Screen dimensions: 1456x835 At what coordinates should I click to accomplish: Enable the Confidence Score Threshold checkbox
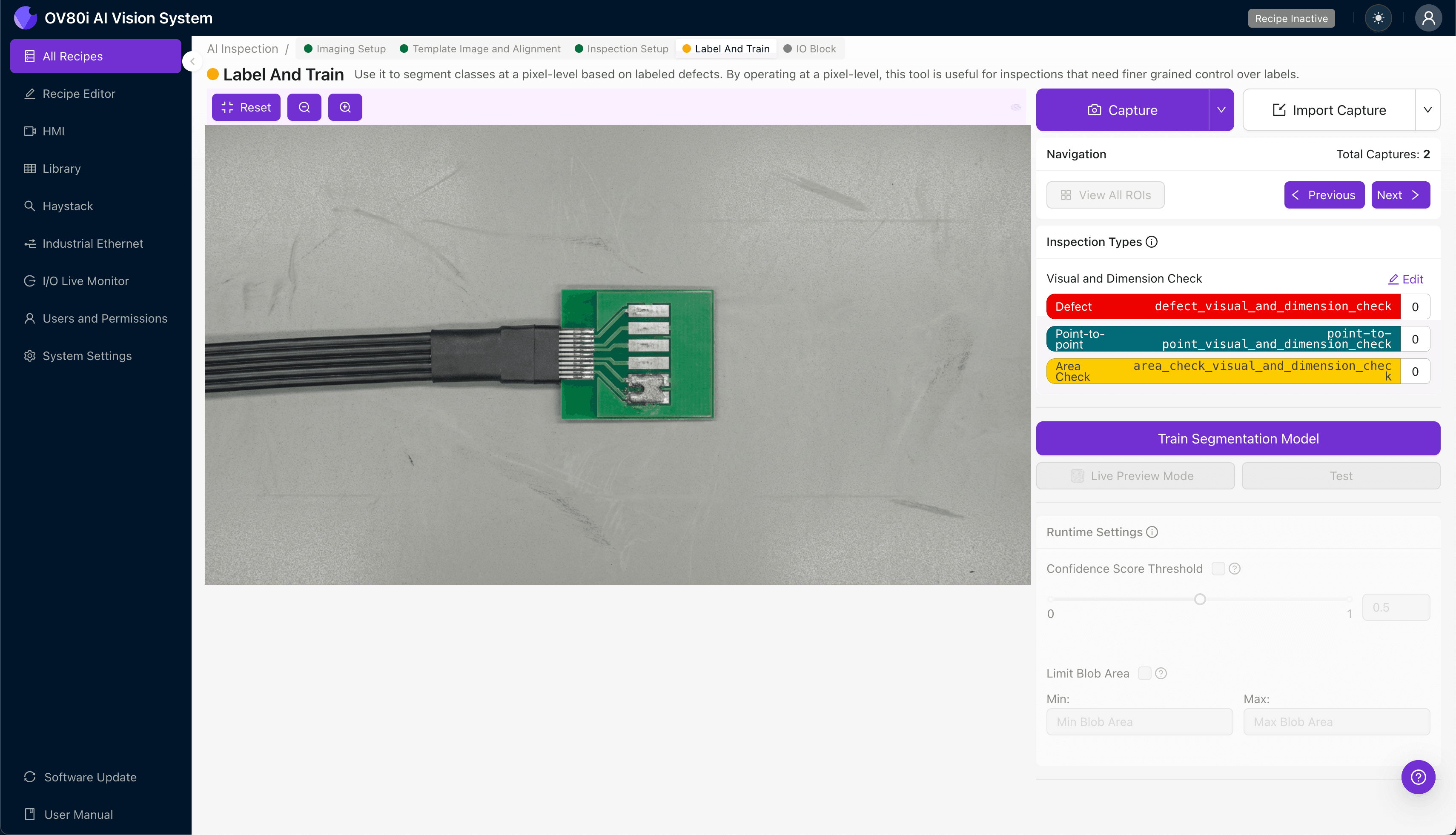coord(1218,568)
